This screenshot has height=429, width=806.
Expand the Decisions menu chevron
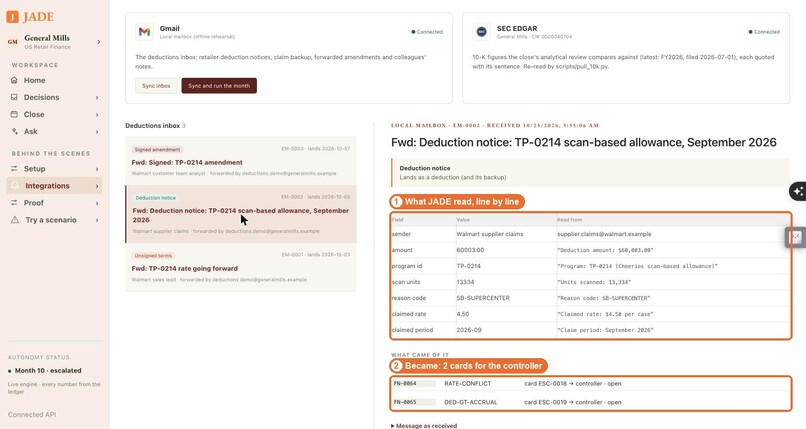tap(97, 98)
